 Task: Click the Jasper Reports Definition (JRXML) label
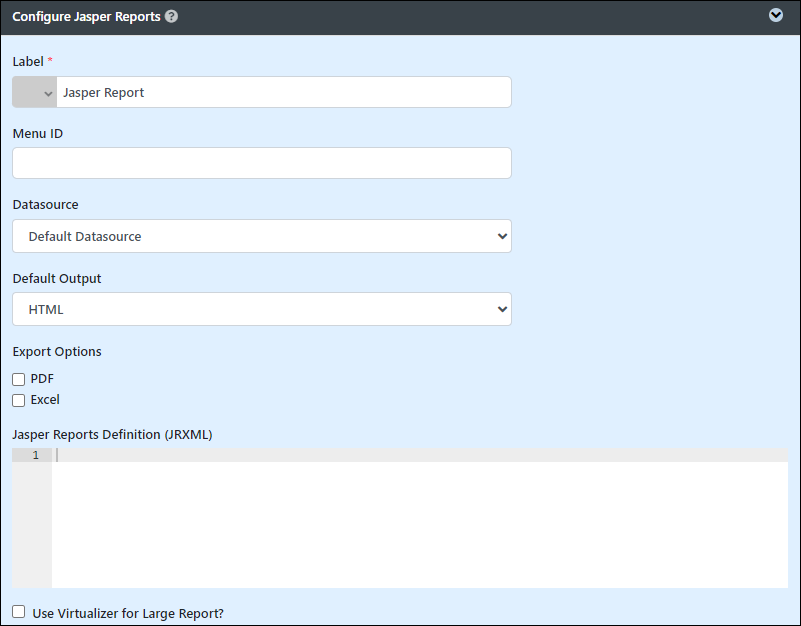pyautogui.click(x=112, y=434)
